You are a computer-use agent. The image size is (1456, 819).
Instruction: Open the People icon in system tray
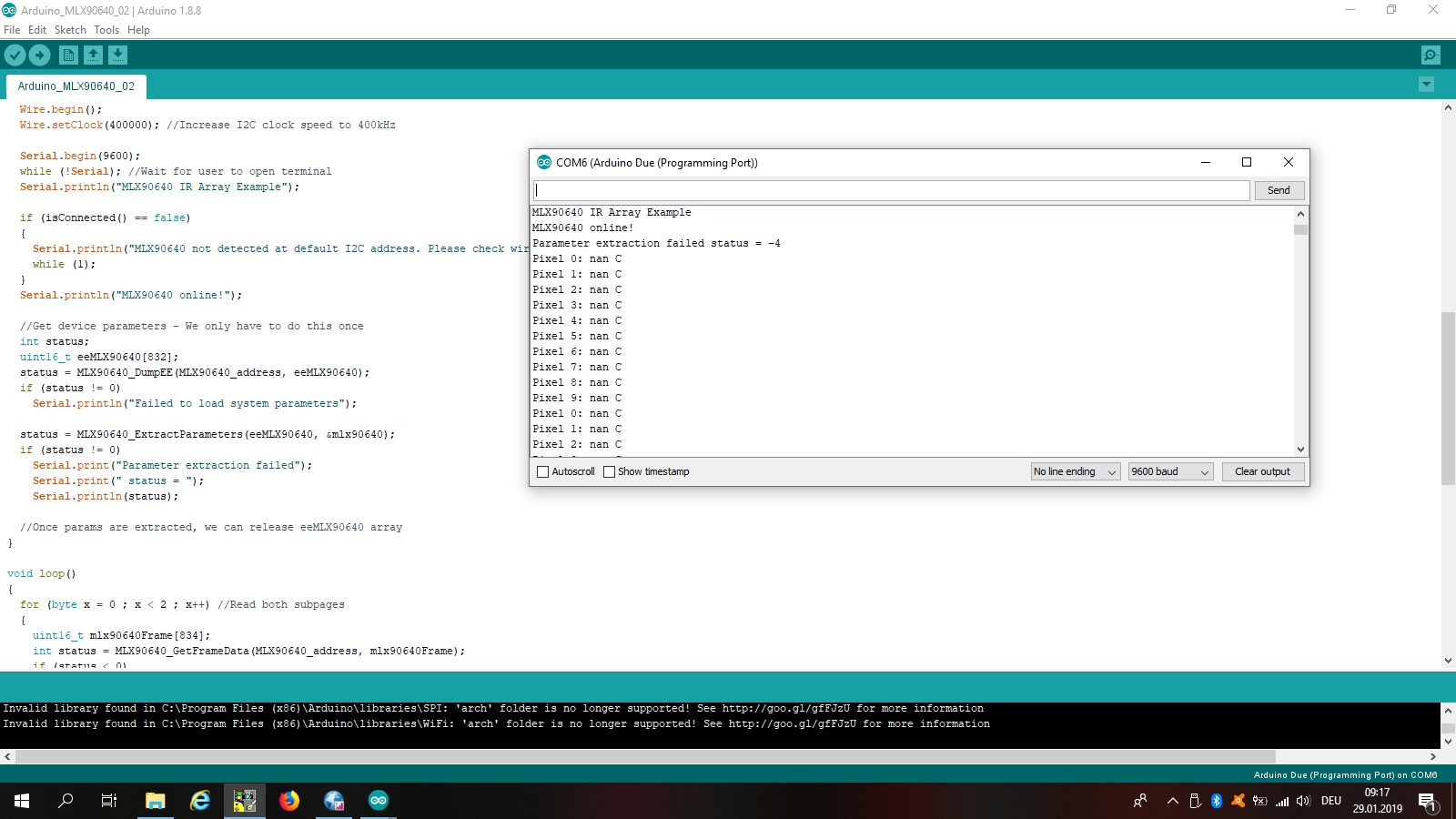click(x=1139, y=801)
